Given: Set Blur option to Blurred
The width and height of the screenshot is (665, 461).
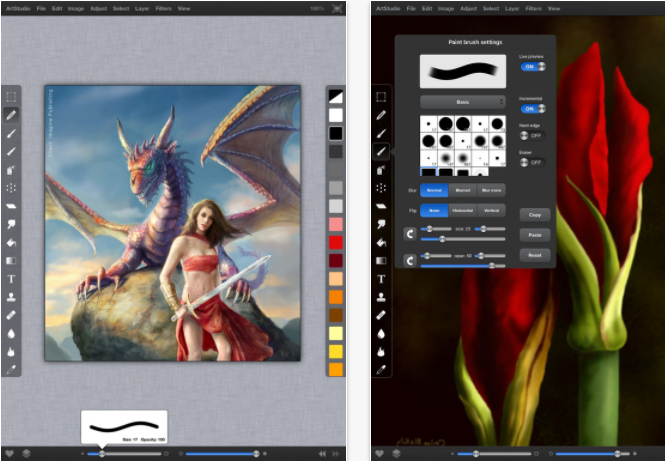Looking at the screenshot, I should pos(462,189).
